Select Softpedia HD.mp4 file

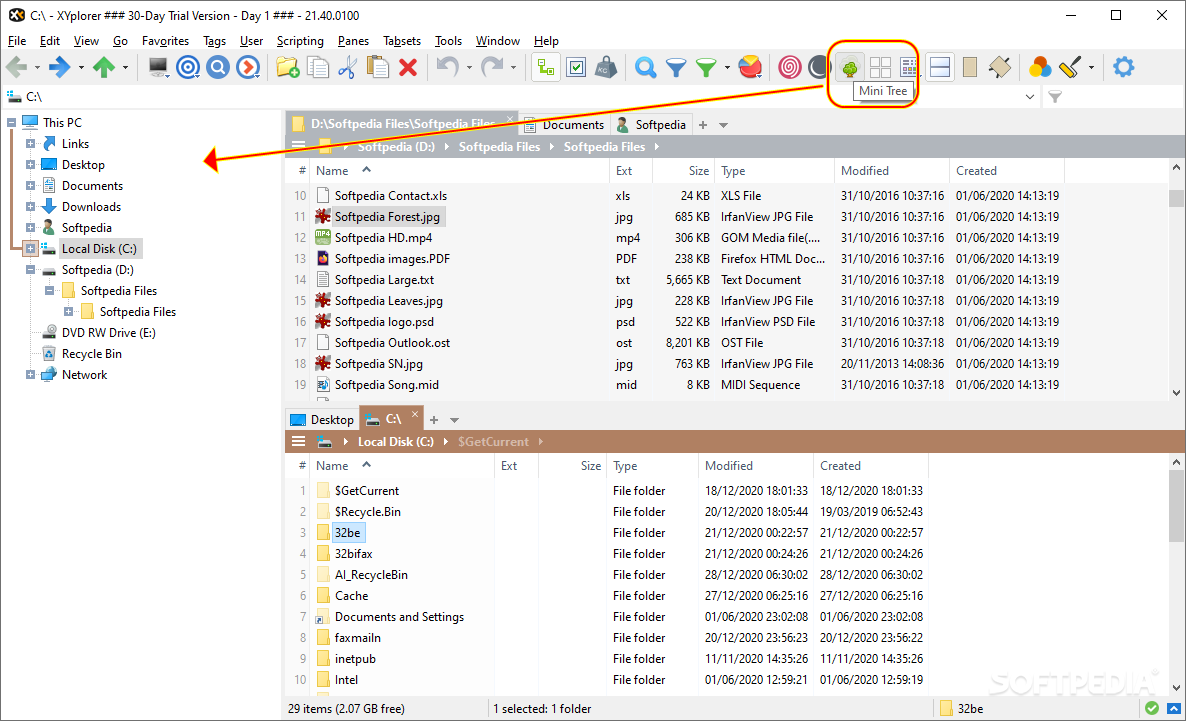[x=383, y=238]
